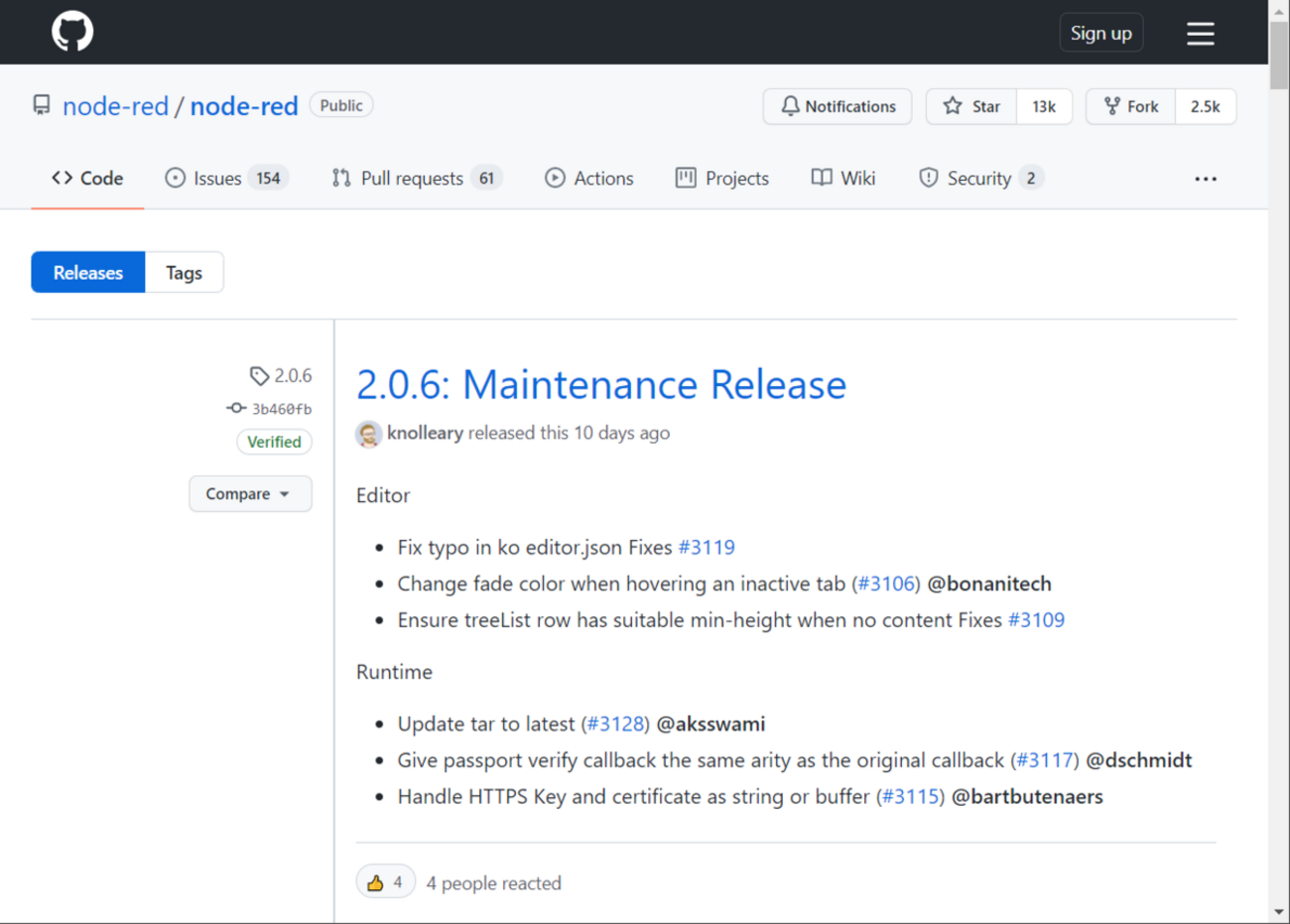The image size is (1290, 924).
Task: Open the 2.0.6 tag link
Action: click(x=293, y=376)
